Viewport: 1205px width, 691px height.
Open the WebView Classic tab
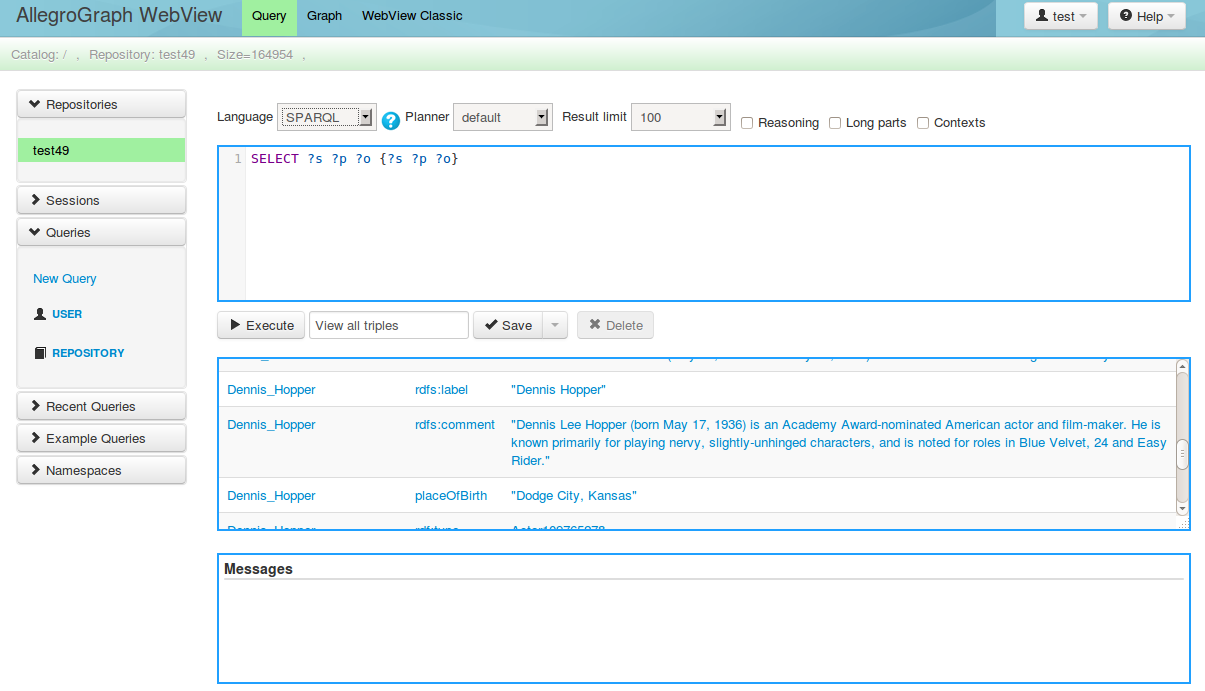pos(412,16)
